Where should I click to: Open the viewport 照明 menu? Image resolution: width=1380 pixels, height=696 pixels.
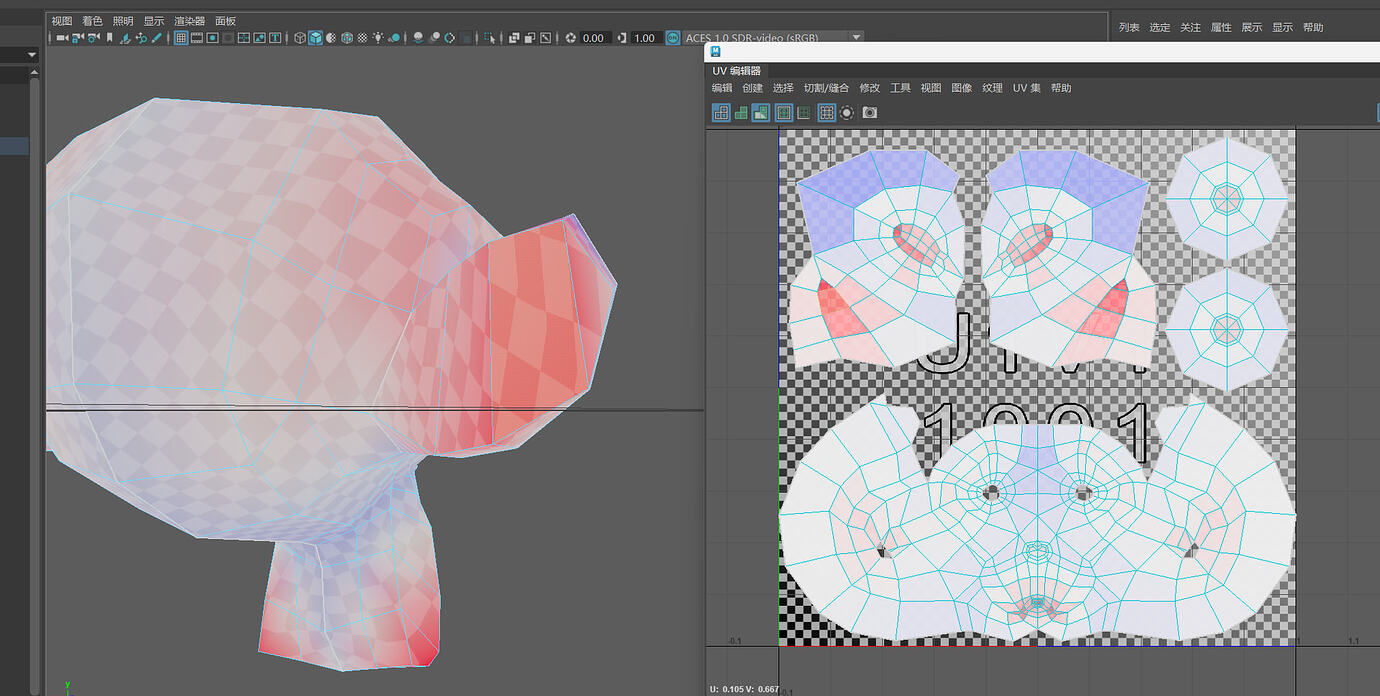[122, 21]
